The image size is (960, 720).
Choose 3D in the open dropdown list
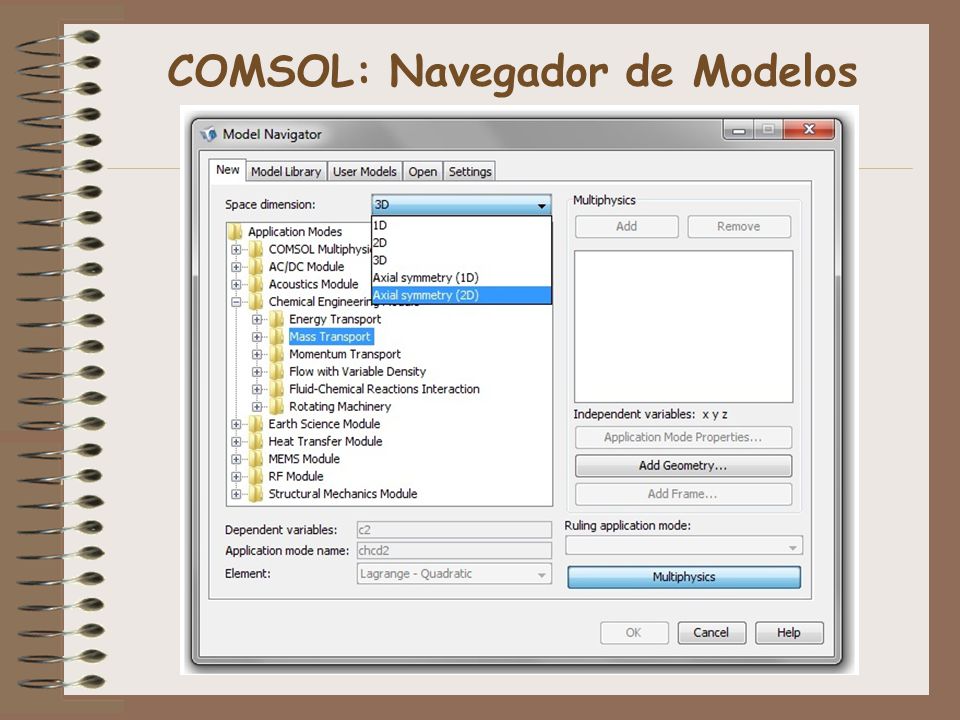click(462, 260)
